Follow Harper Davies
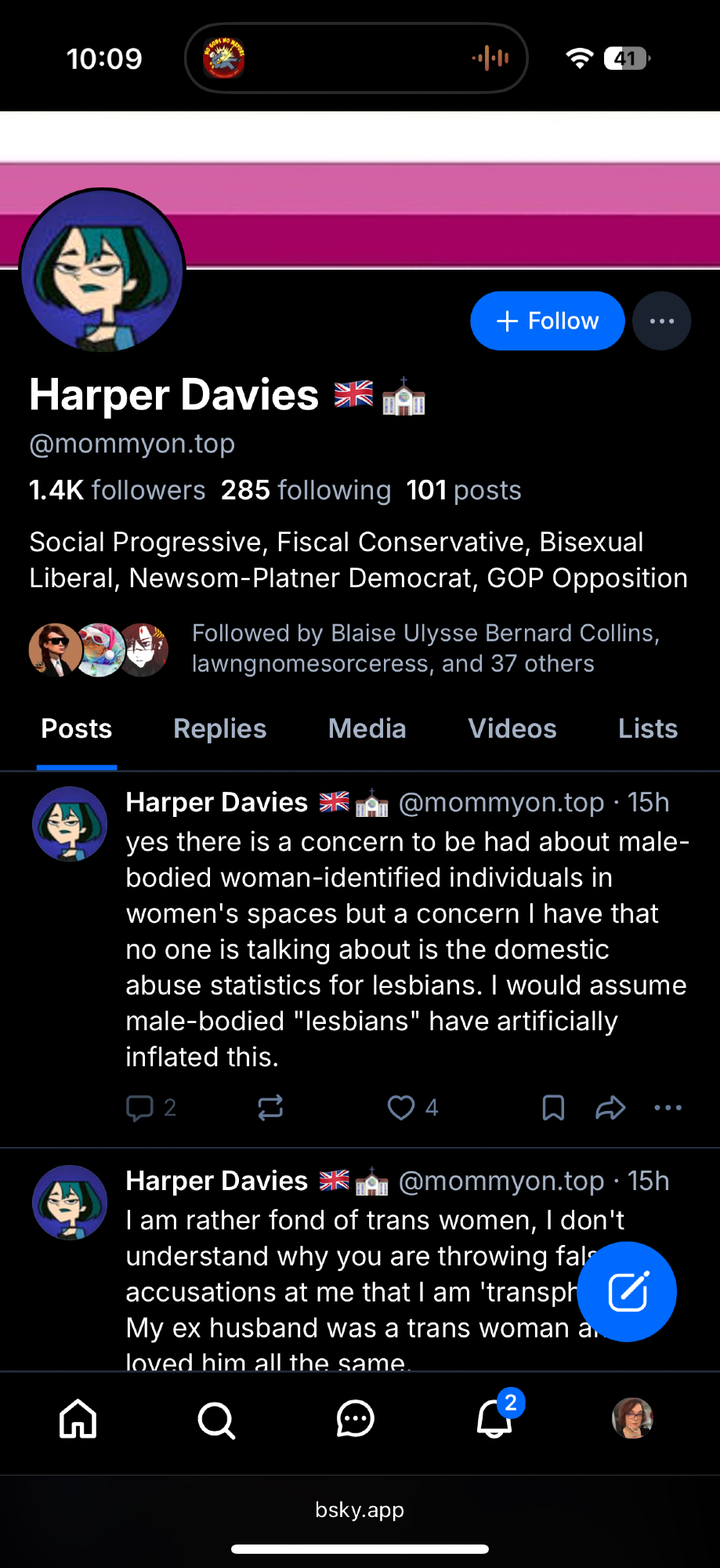720x1568 pixels. point(547,321)
